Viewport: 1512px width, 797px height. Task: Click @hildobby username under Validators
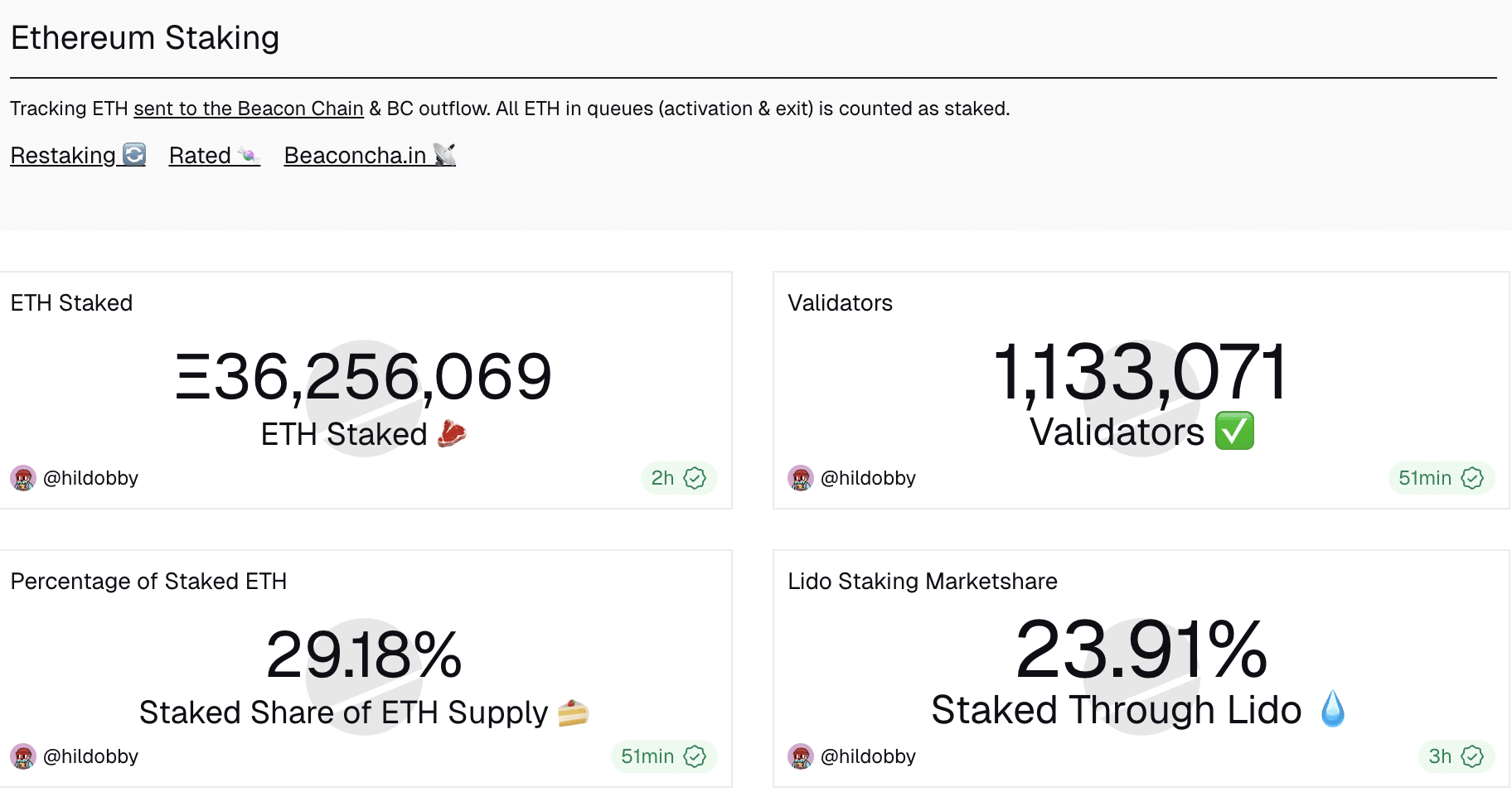[868, 478]
